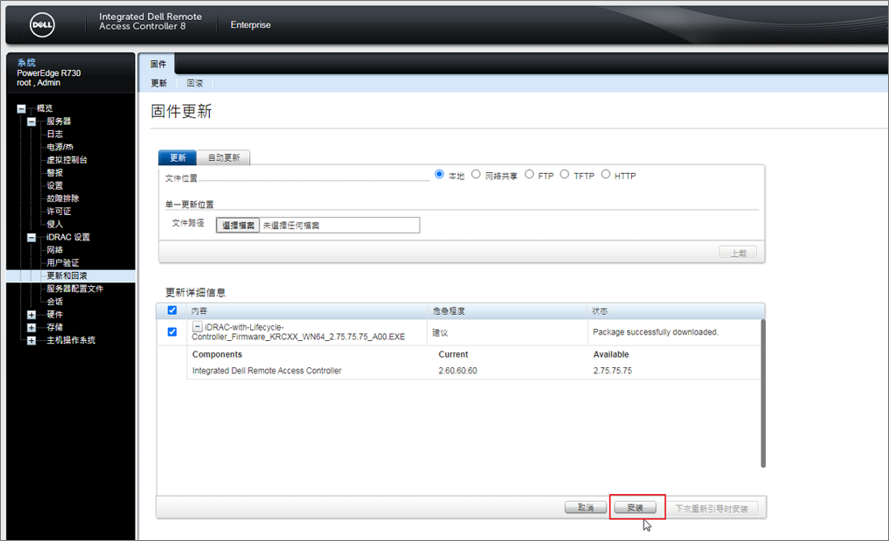Open 电源/热 in the sidebar

click(x=60, y=147)
